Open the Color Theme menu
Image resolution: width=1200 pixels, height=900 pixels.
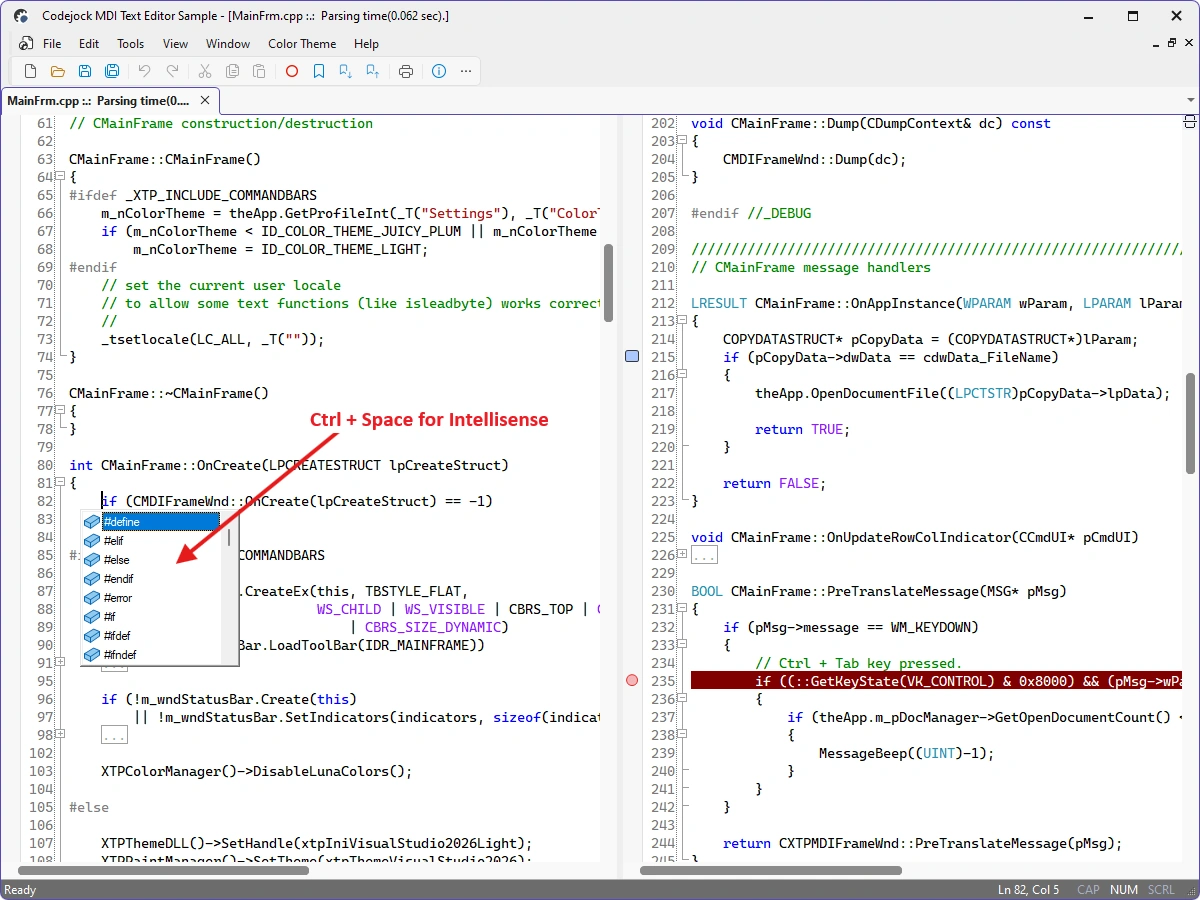click(x=302, y=43)
